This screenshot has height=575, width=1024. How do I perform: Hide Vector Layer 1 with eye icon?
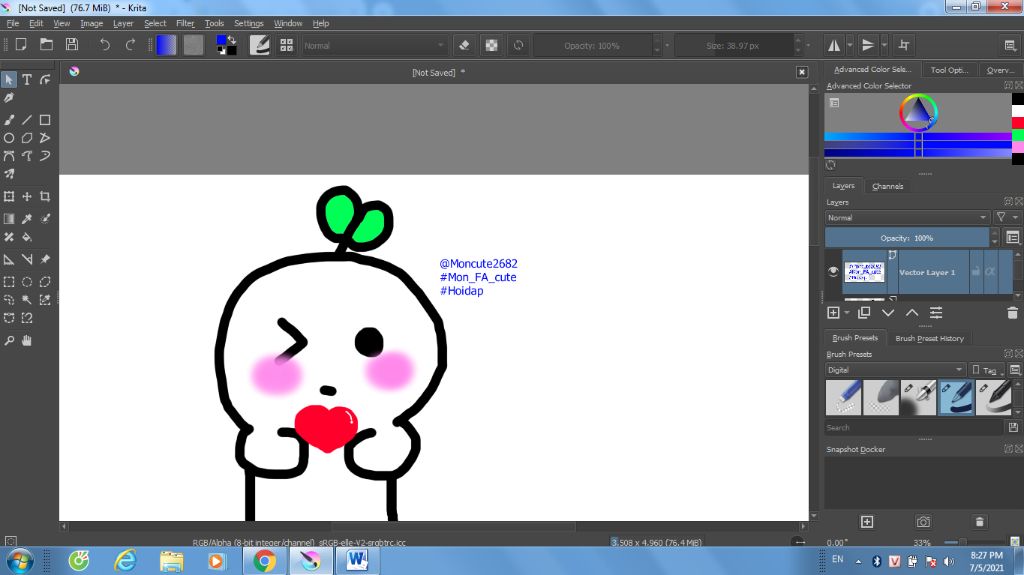[x=833, y=272]
